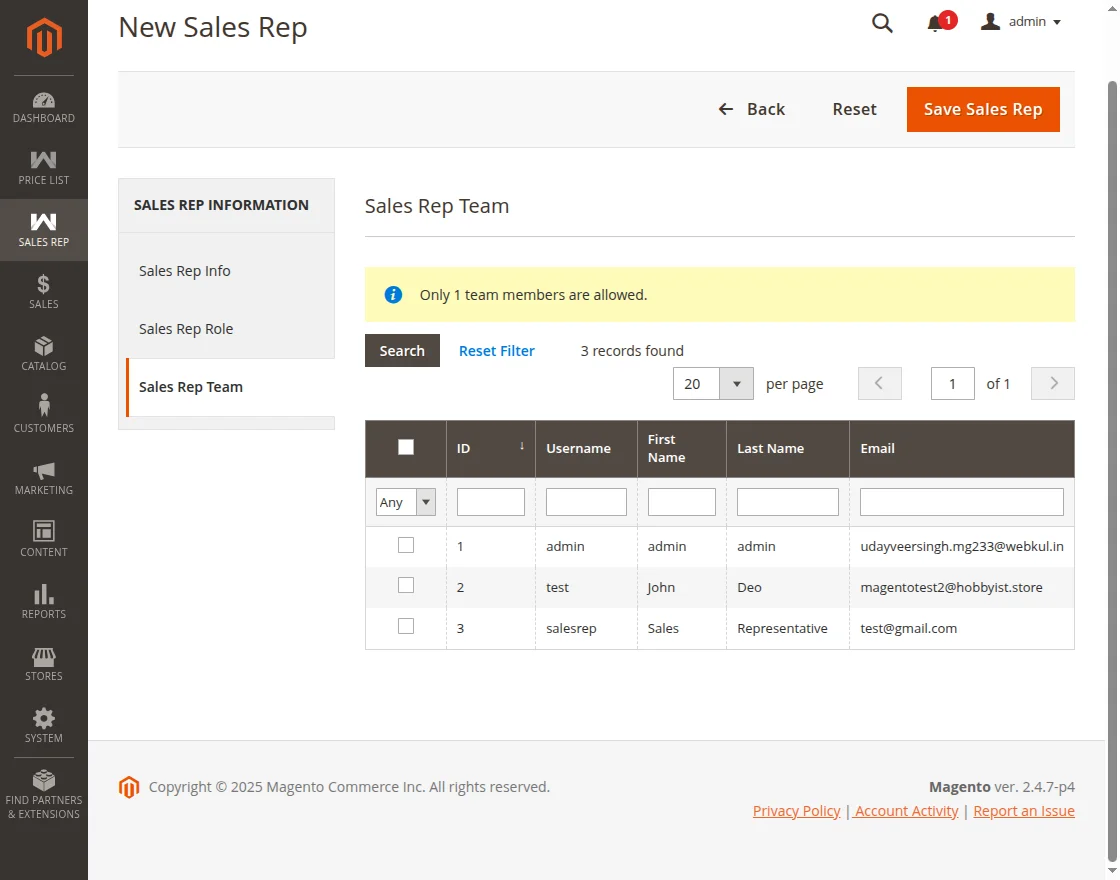The height and width of the screenshot is (880, 1120).
Task: Check the box for user test
Action: (x=406, y=585)
